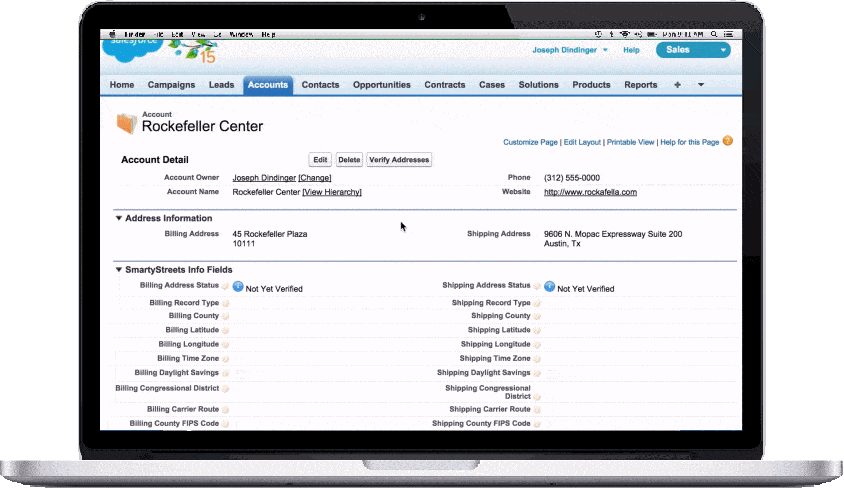Click help icon beside Shipping Daylight Savings

[x=537, y=373]
